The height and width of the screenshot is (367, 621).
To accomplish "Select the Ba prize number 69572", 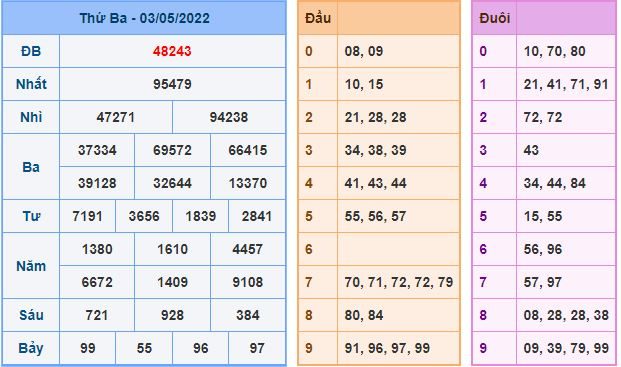I will 172,150.
